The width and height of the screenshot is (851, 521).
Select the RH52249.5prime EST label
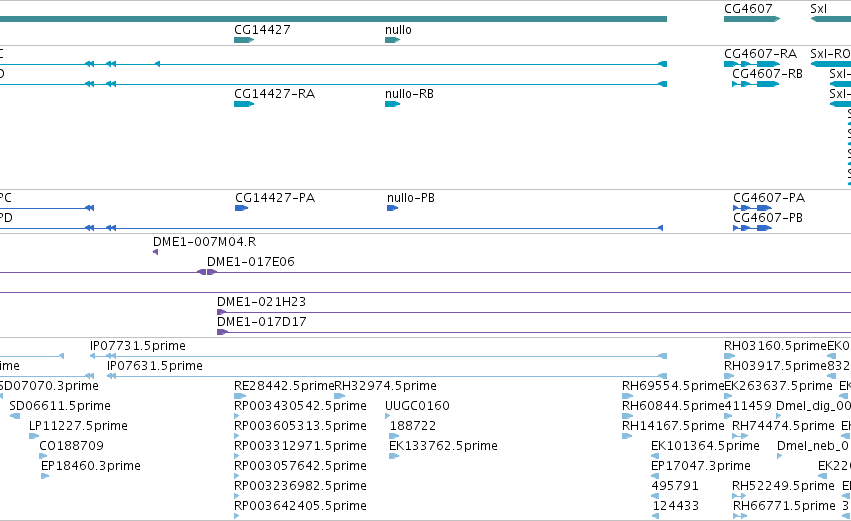click(x=783, y=486)
